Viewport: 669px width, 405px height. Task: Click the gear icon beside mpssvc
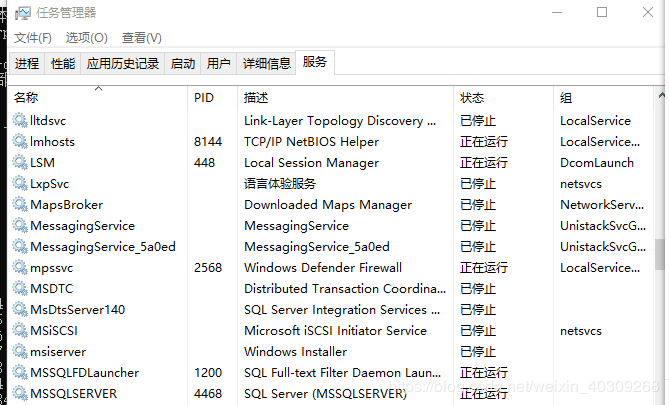(x=20, y=267)
